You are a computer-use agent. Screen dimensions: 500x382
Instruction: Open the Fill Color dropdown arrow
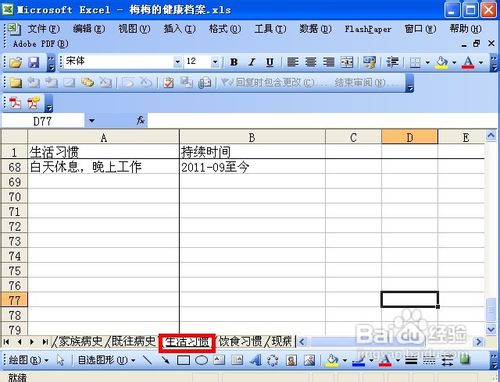(x=454, y=62)
